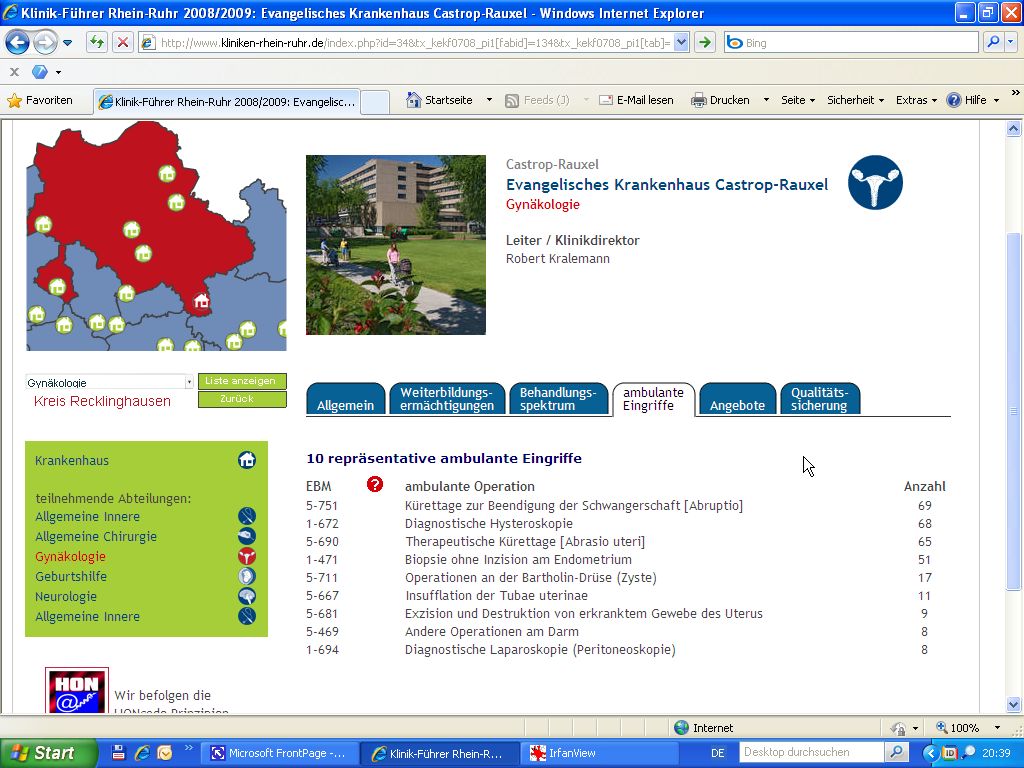This screenshot has height=768, width=1024.
Task: Click the green Go arrow button
Action: tap(705, 43)
